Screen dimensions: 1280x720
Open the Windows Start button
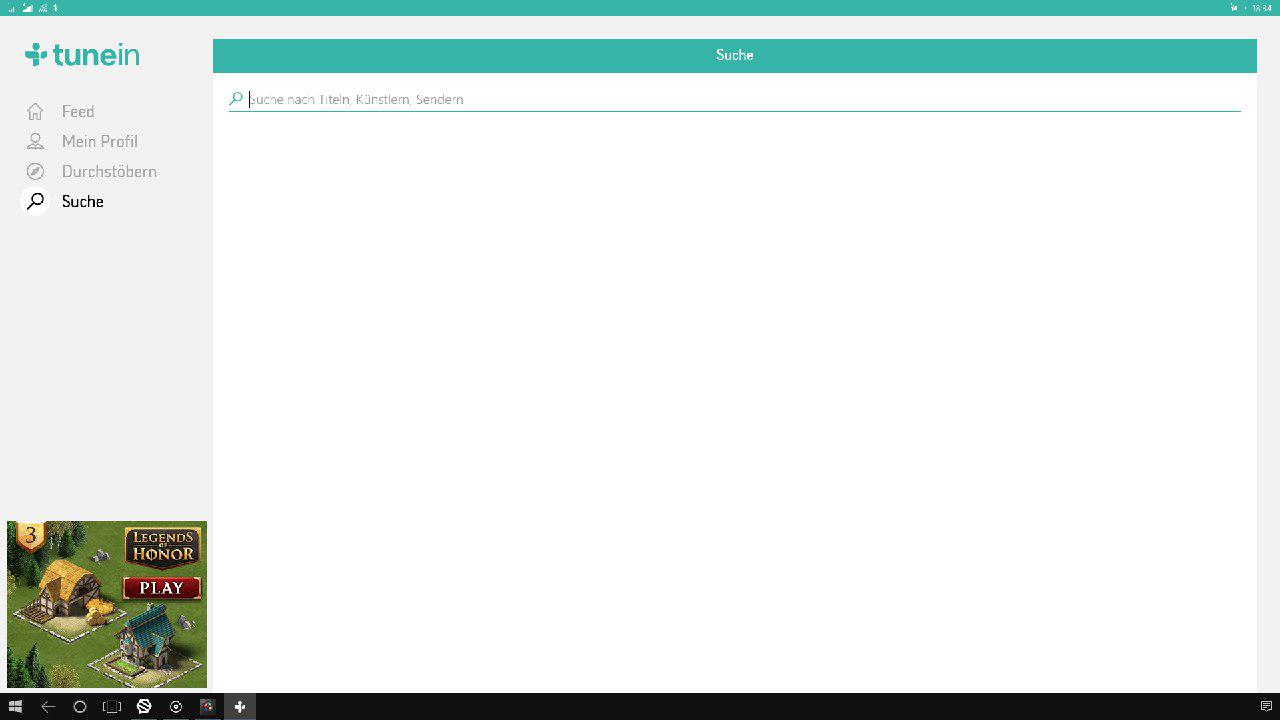pyautogui.click(x=15, y=706)
